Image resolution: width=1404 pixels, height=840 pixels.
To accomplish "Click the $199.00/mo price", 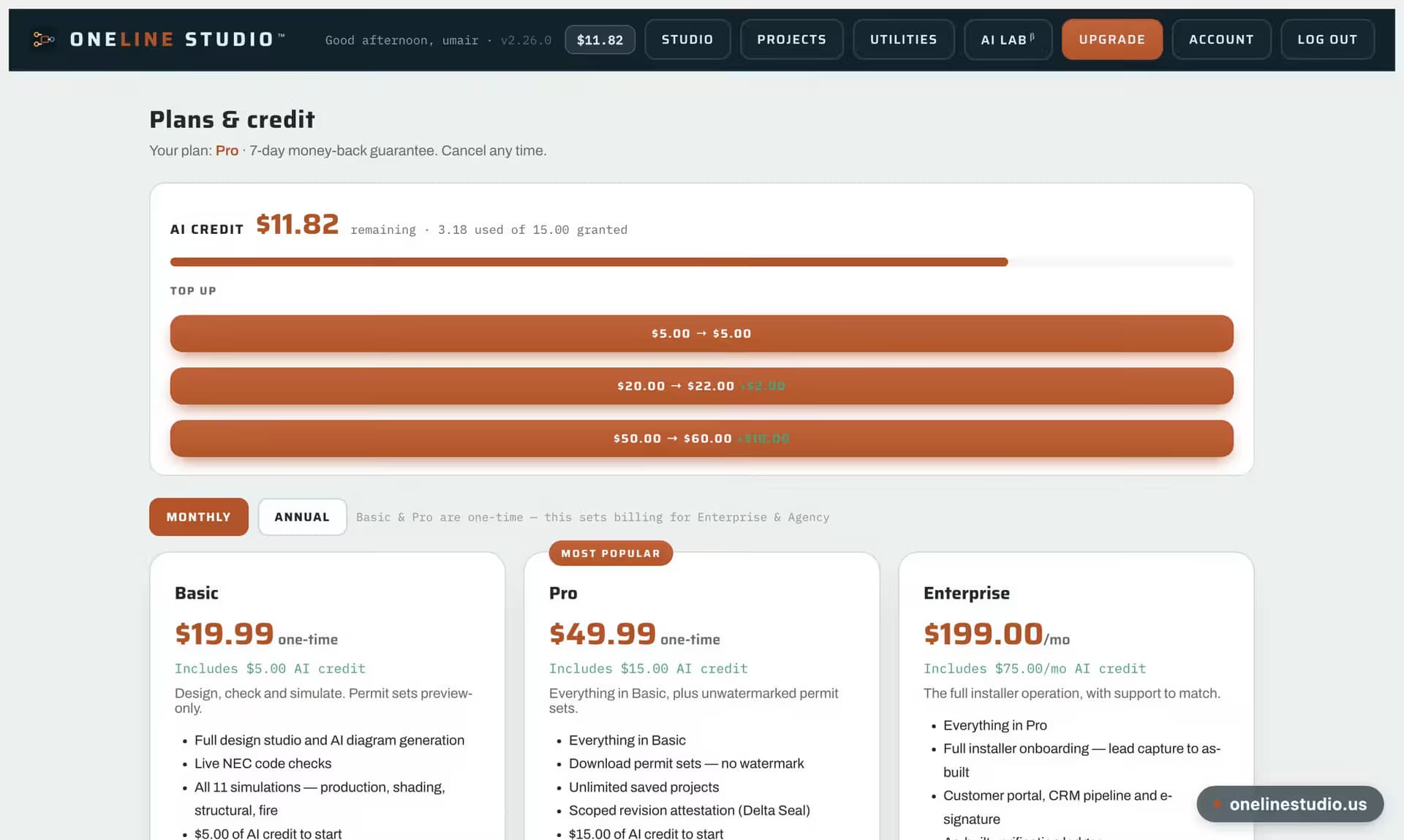I will tap(996, 634).
